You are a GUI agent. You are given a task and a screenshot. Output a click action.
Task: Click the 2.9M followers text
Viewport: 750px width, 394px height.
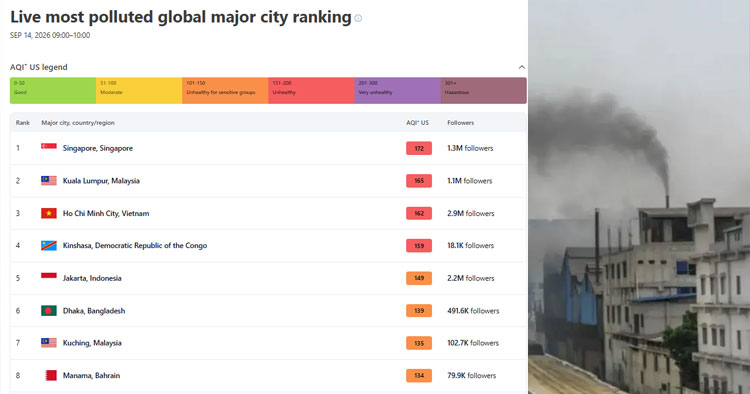[471, 213]
